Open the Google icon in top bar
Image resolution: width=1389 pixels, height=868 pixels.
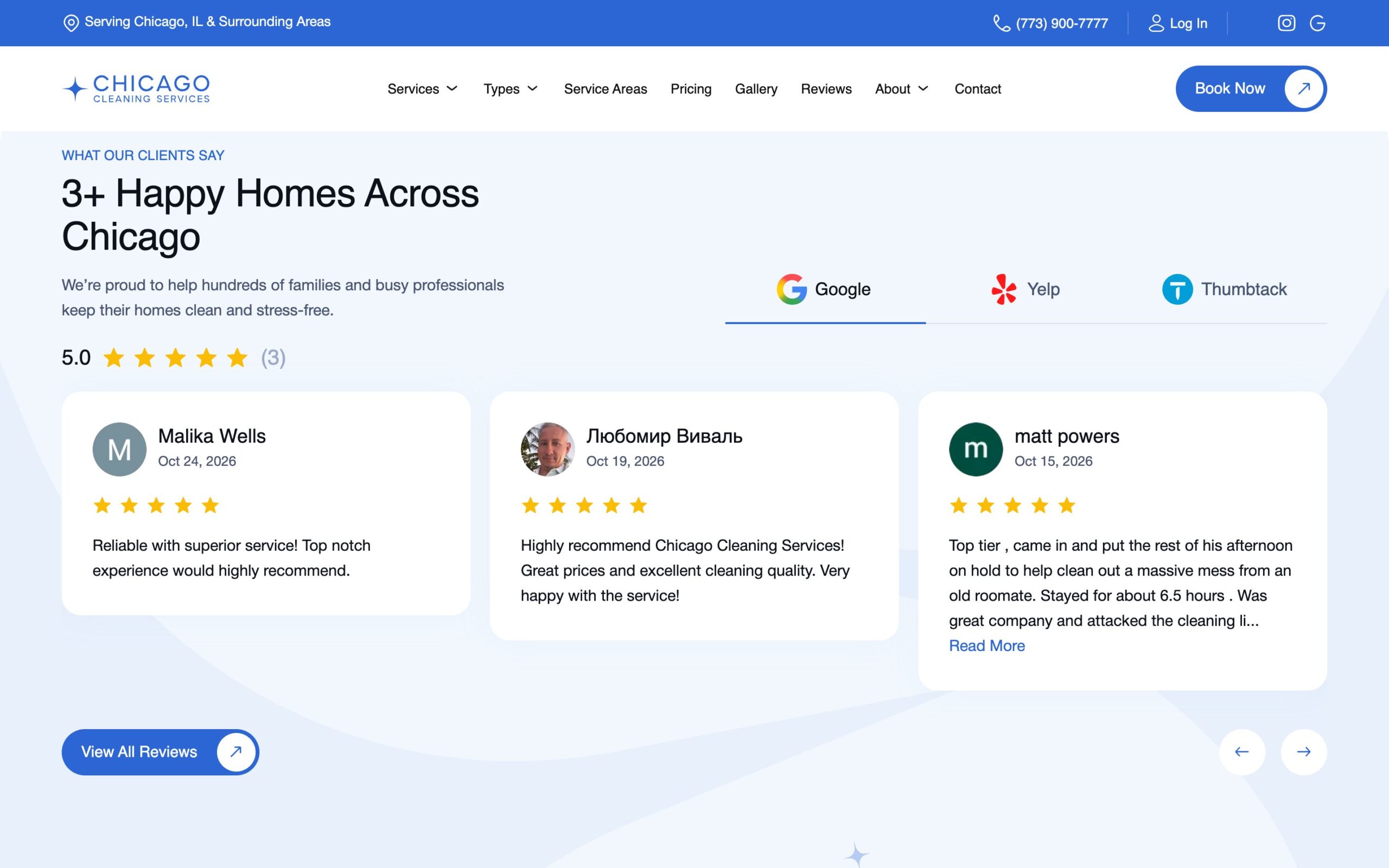pyautogui.click(x=1317, y=23)
